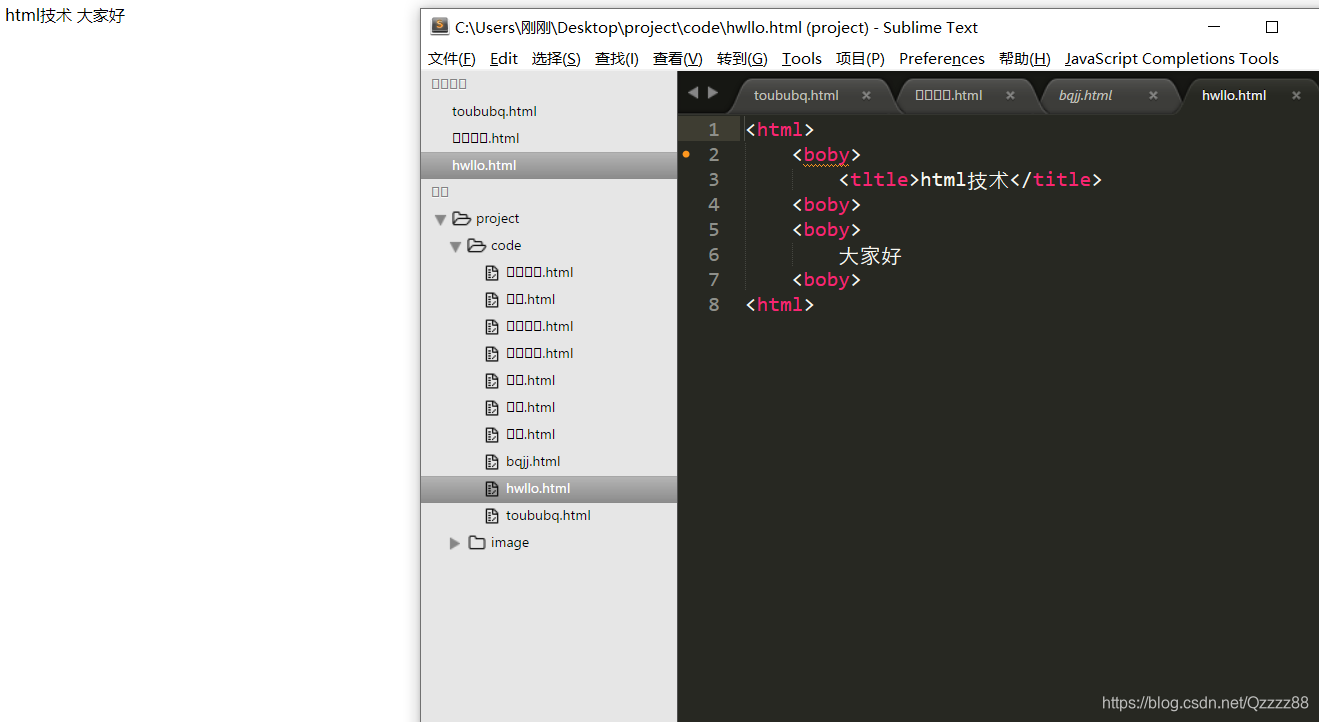This screenshot has height=722, width=1319.
Task: Go to next tab with right arrow
Action: point(713,93)
